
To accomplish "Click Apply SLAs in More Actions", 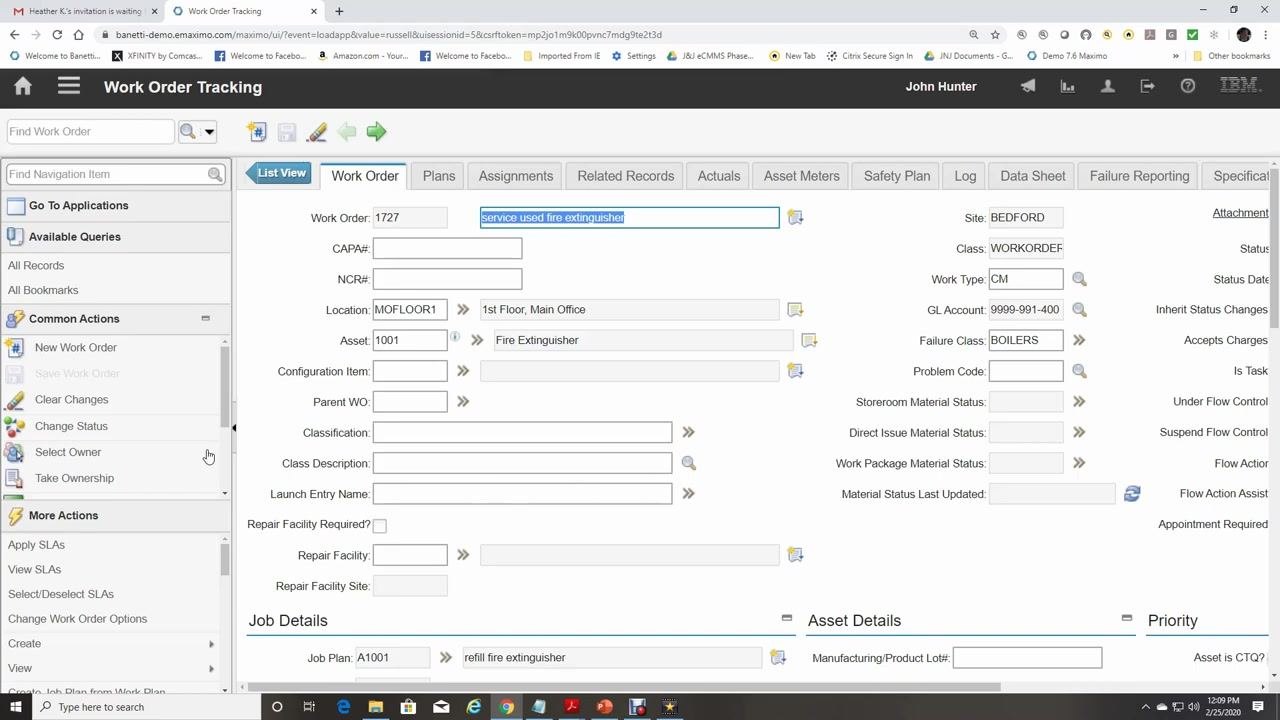I will tap(36, 545).
